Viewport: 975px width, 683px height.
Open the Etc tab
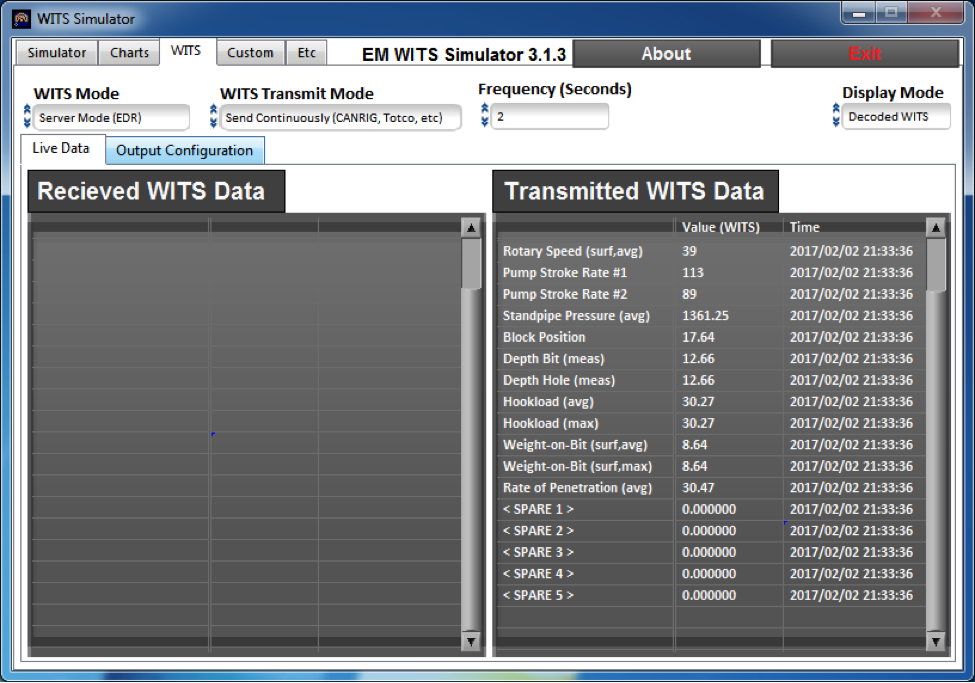pos(306,53)
